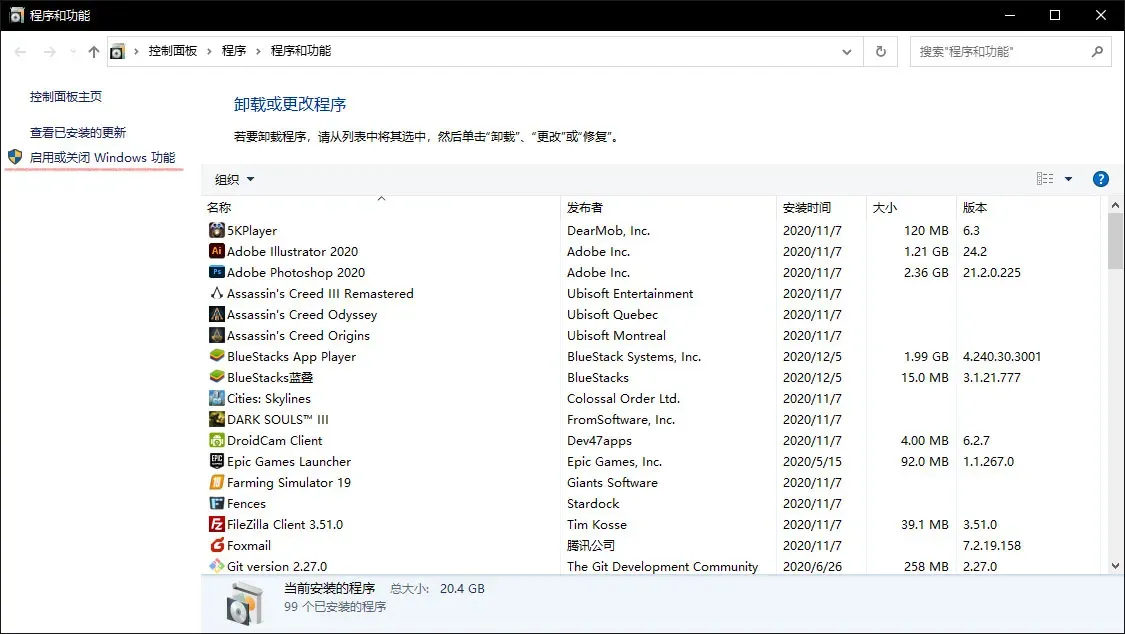
Task: Click the Foxmail program icon
Action: tap(217, 545)
